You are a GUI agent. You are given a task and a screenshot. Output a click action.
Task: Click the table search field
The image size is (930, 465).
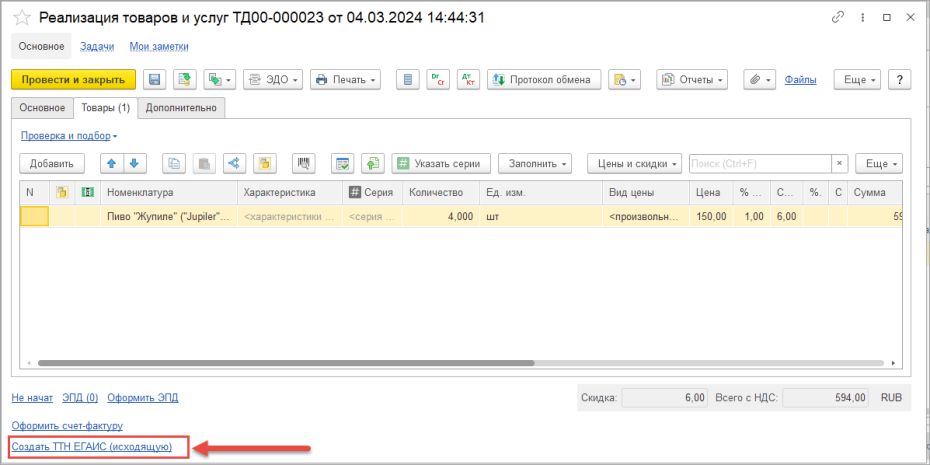coord(760,164)
